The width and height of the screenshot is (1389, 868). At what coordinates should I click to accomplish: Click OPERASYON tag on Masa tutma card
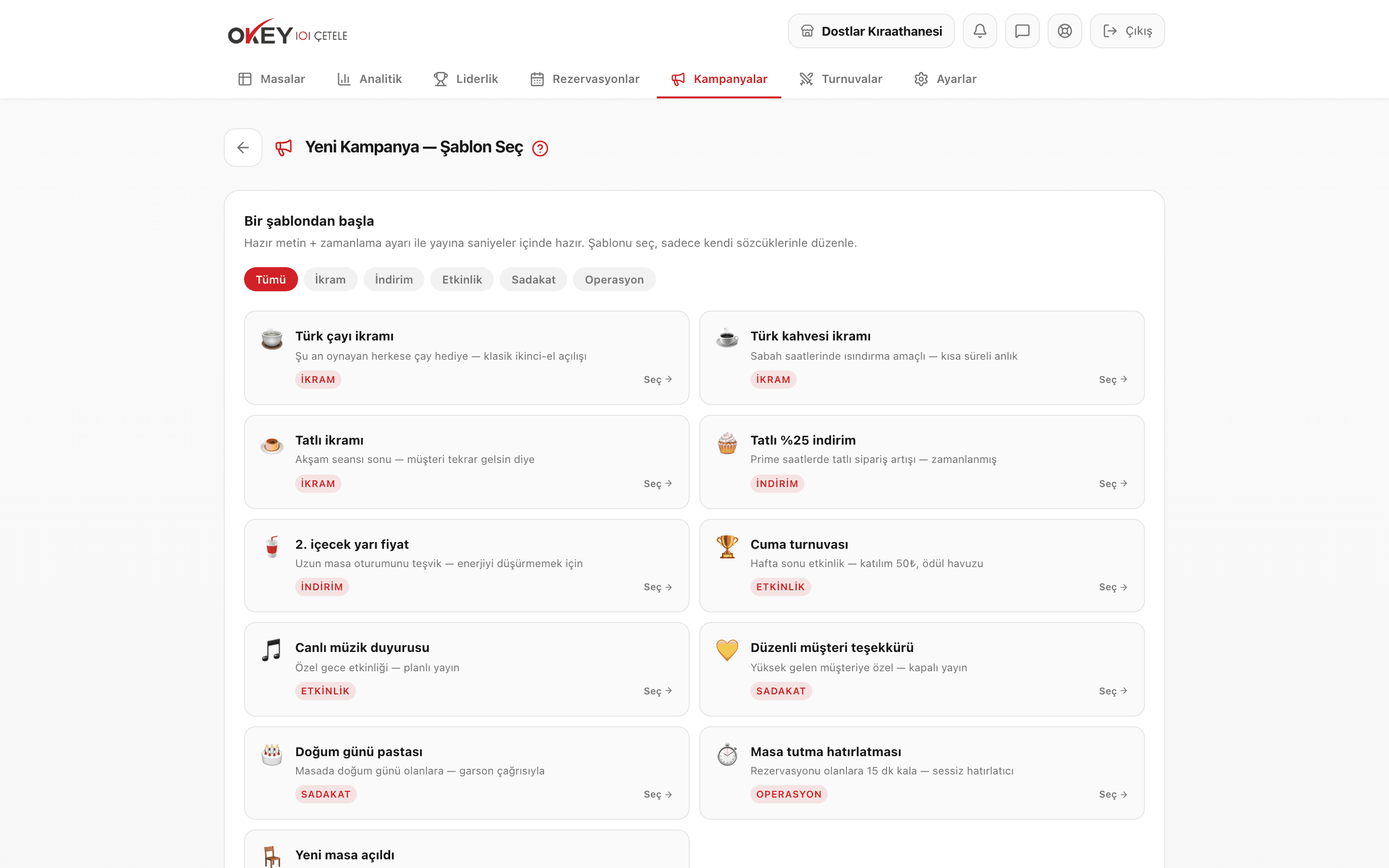pyautogui.click(x=789, y=795)
